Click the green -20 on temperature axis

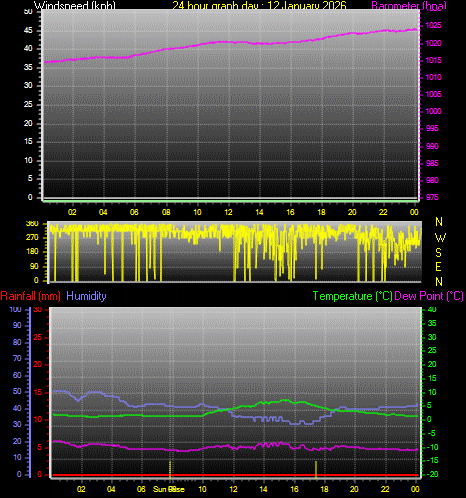(x=433, y=474)
